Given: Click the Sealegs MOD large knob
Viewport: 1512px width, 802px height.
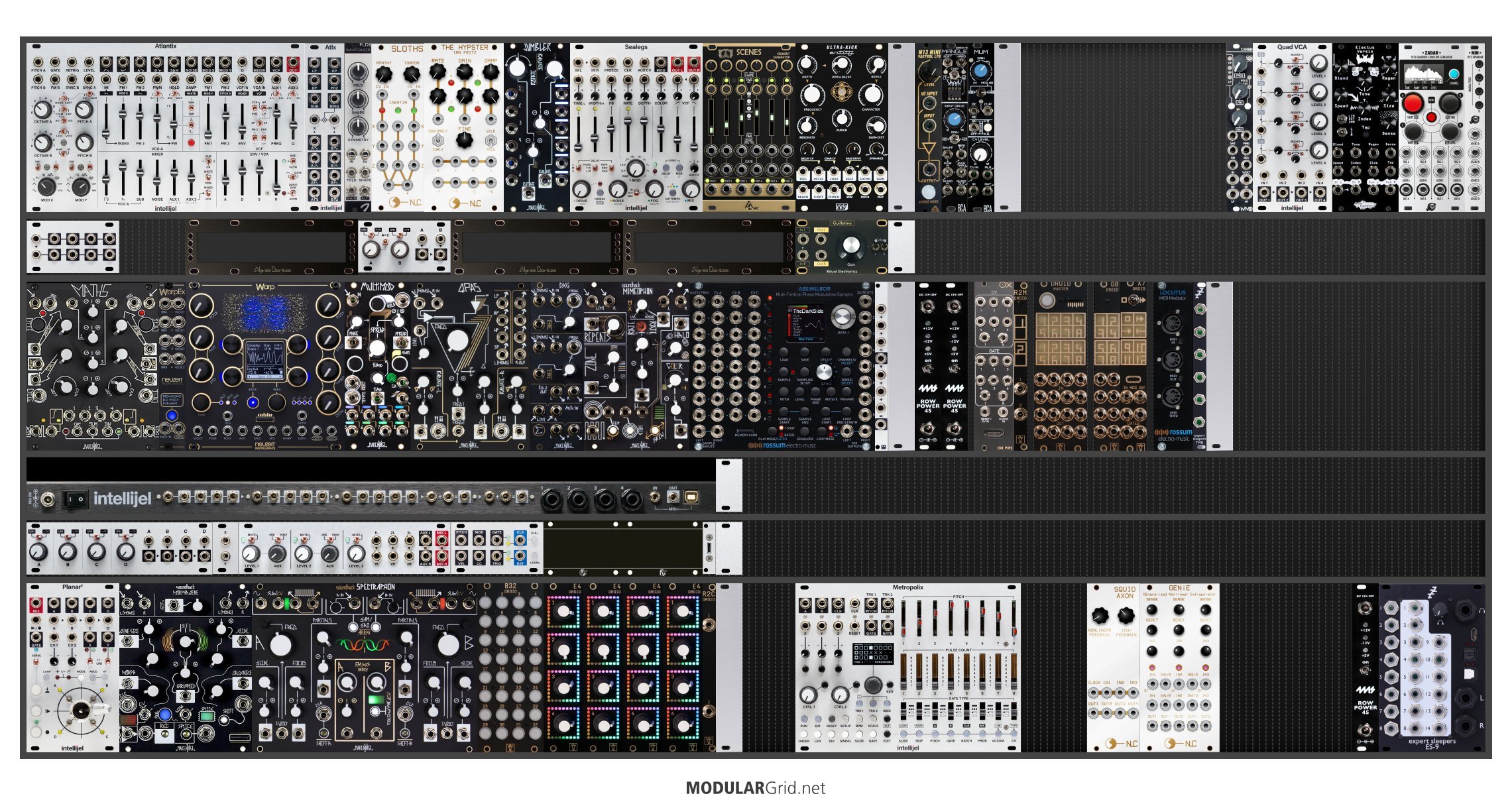Looking at the screenshot, I should (636, 167).
